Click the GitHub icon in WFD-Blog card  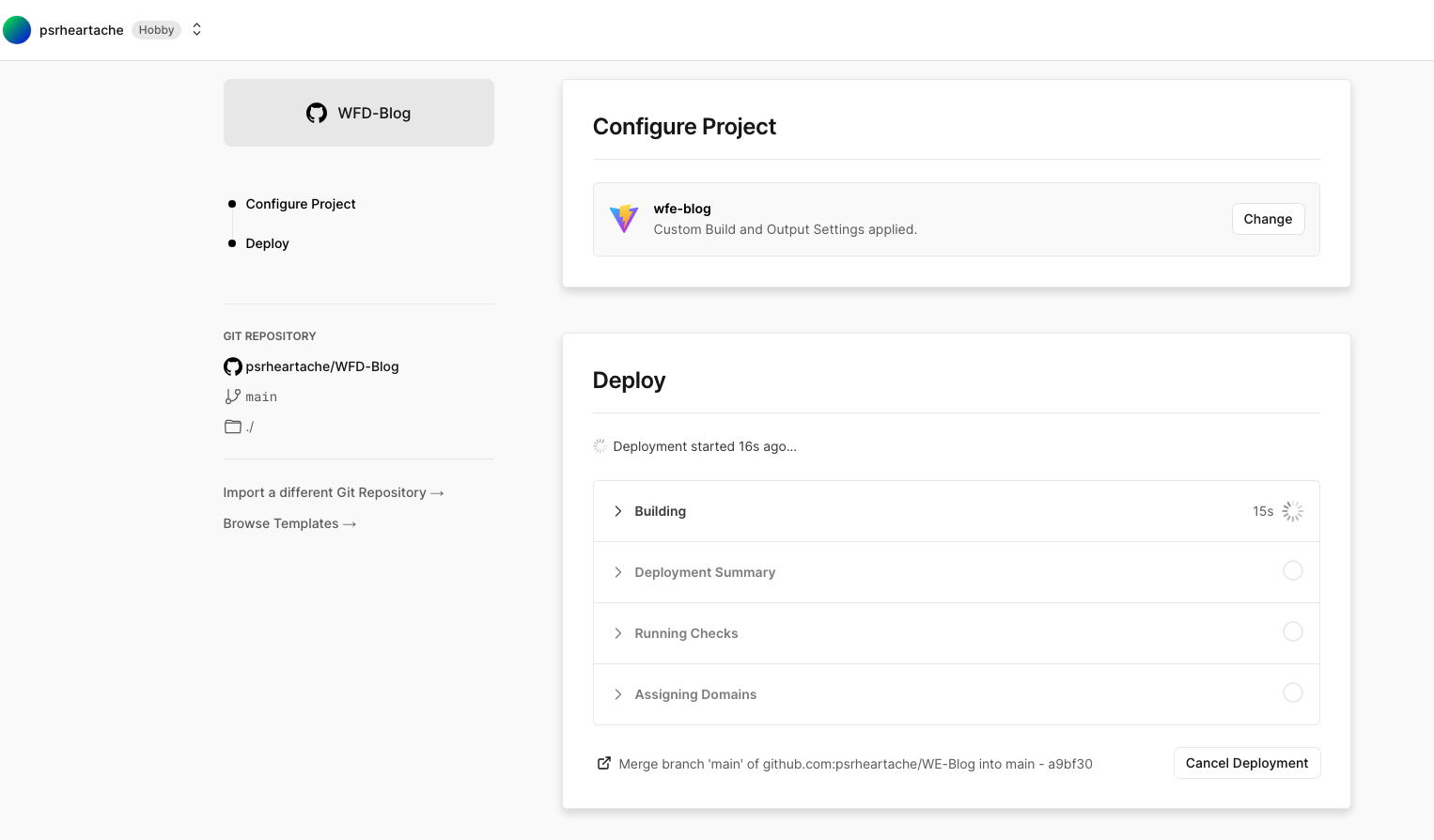click(x=317, y=113)
